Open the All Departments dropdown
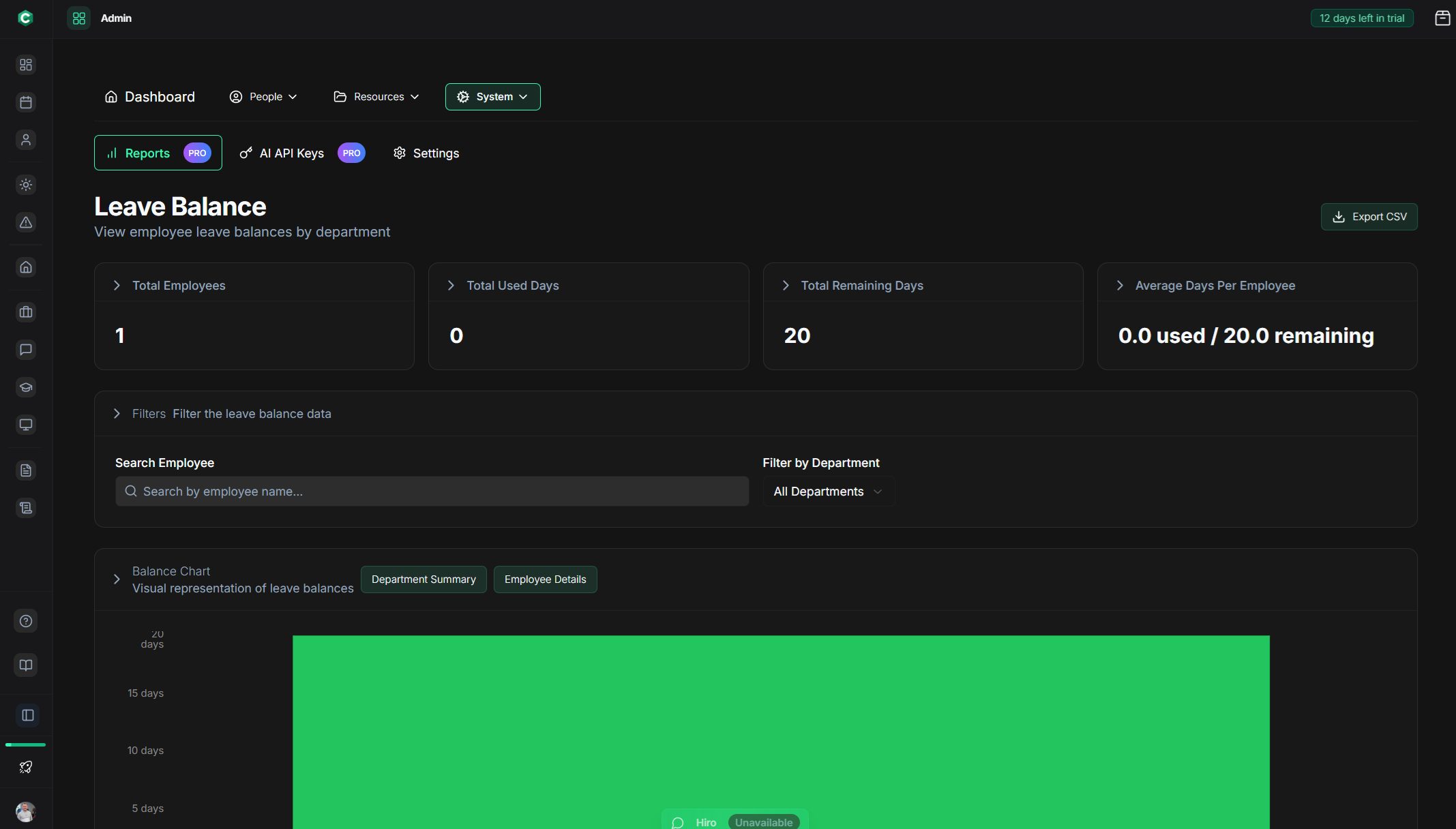Image resolution: width=1456 pixels, height=829 pixels. coord(827,491)
